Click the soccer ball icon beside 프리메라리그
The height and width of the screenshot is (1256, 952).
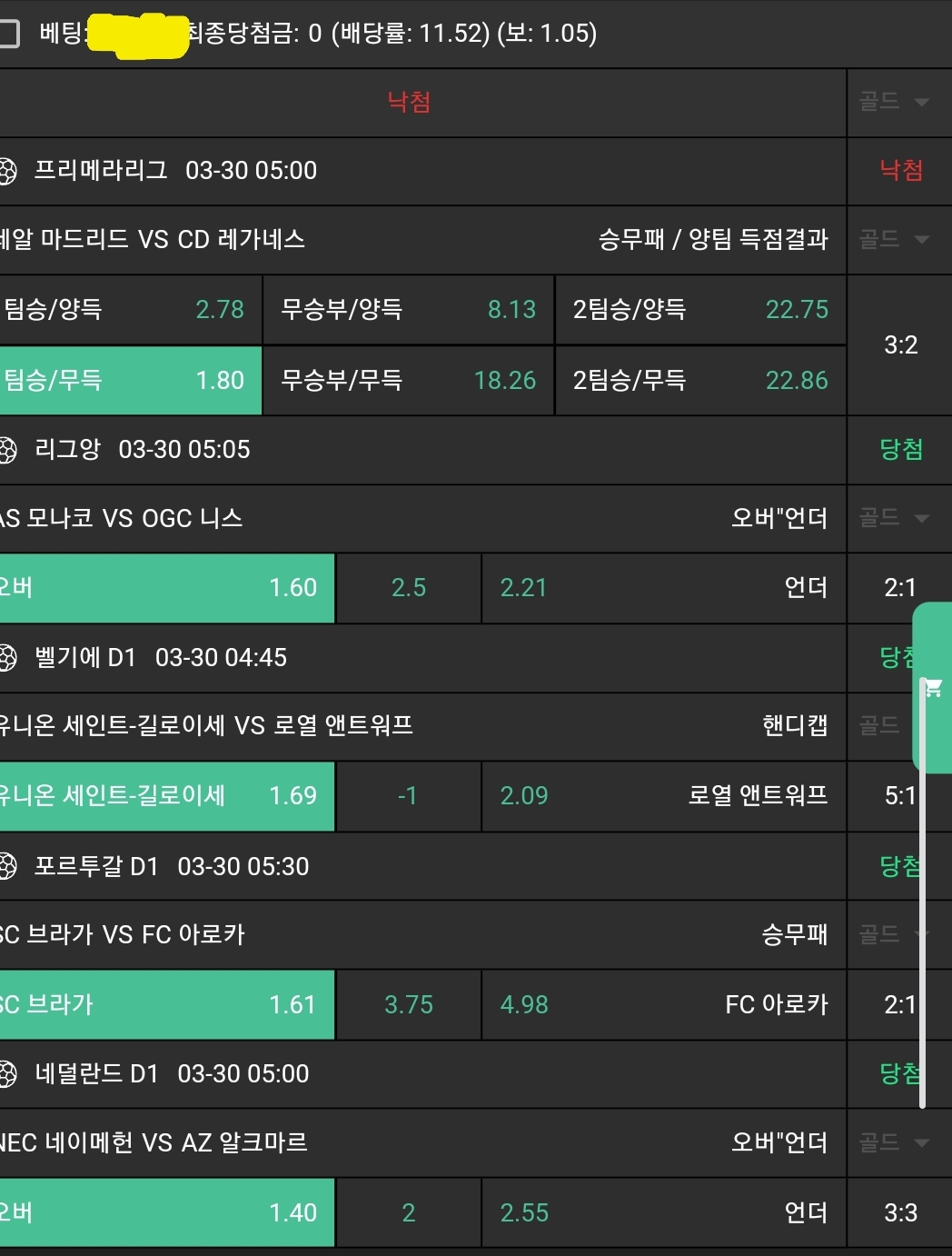[x=7, y=171]
